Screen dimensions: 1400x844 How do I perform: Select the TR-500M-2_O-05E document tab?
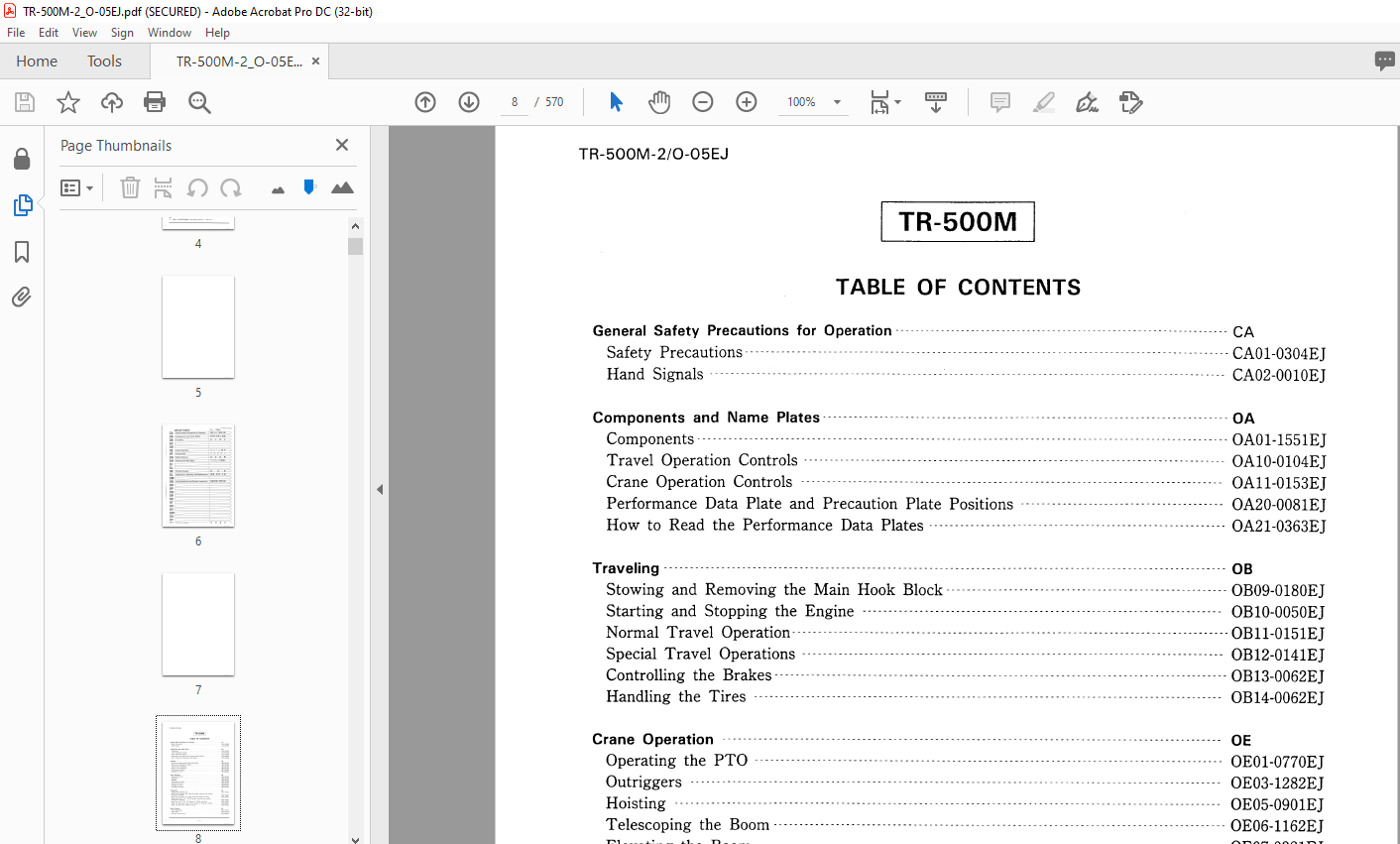click(x=239, y=60)
